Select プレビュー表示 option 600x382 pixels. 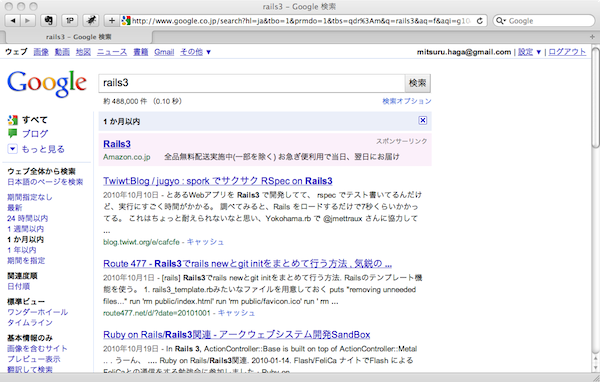pyautogui.click(x=34, y=359)
